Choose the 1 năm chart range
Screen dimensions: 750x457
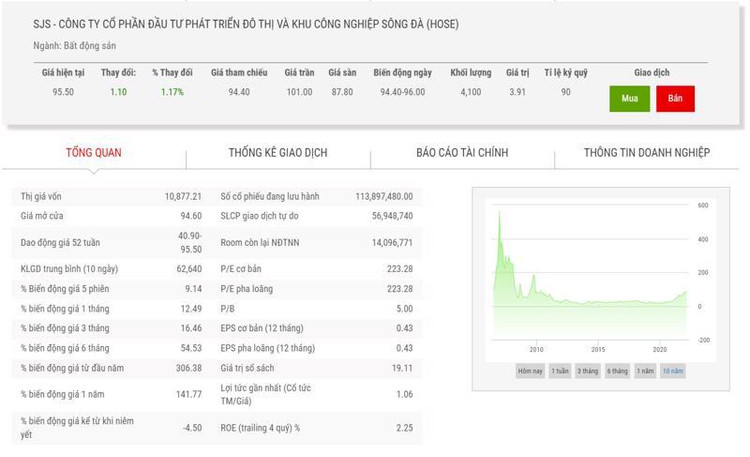coord(645,370)
